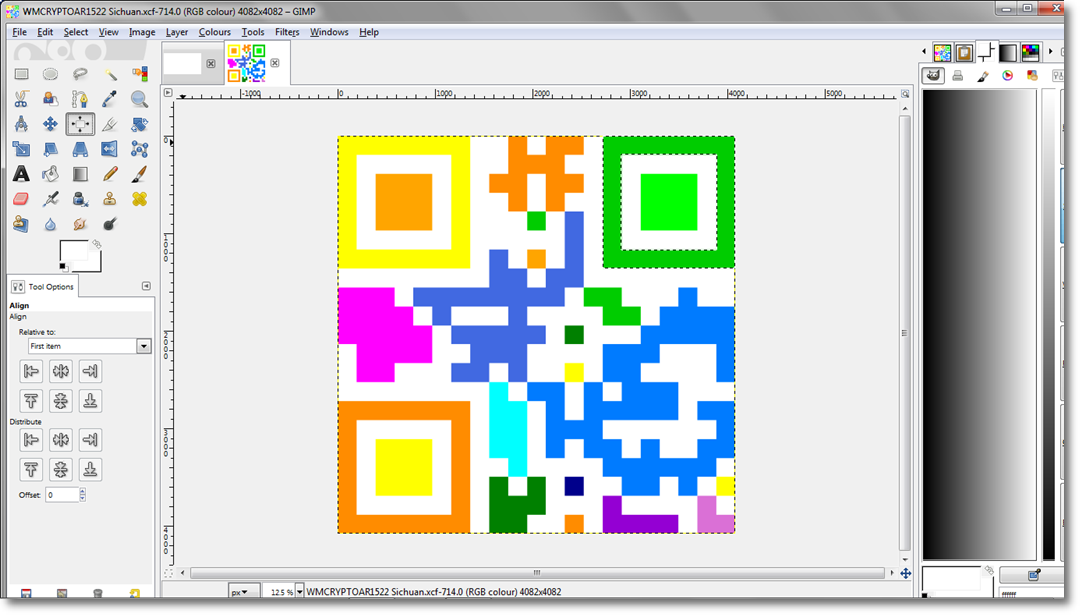The image size is (1080, 615).
Task: Choose the Blur/Sharpen droplet tool
Action: coord(50,224)
